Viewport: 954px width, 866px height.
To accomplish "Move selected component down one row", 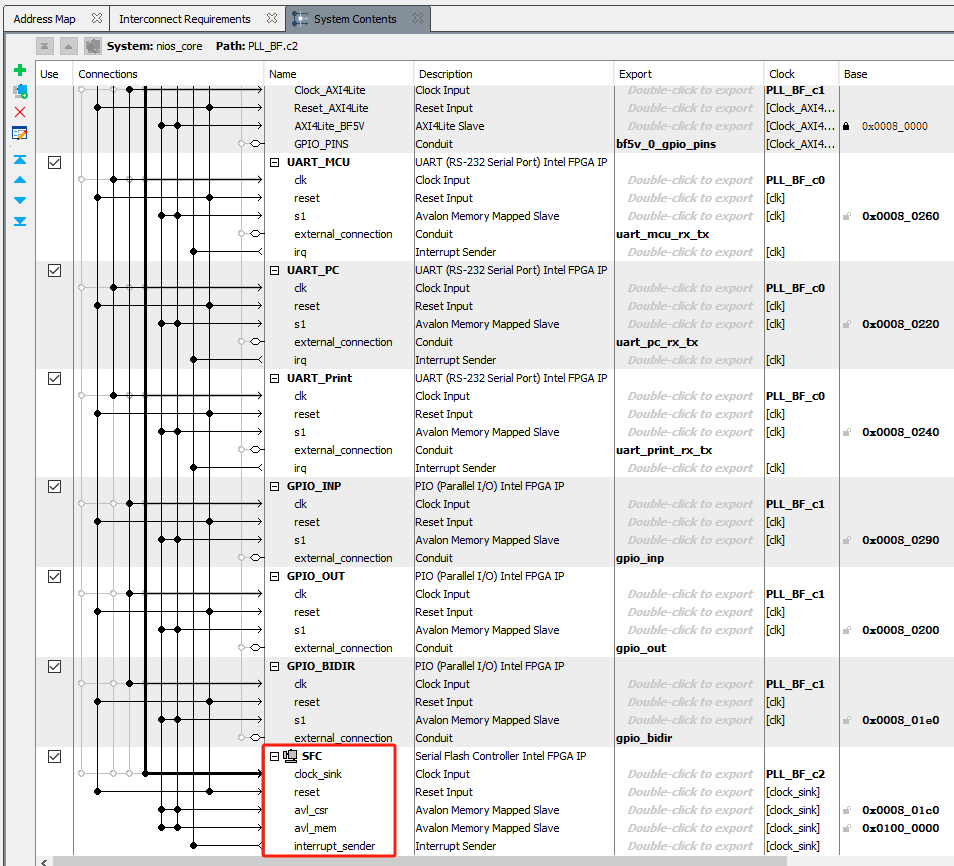I will coord(19,200).
